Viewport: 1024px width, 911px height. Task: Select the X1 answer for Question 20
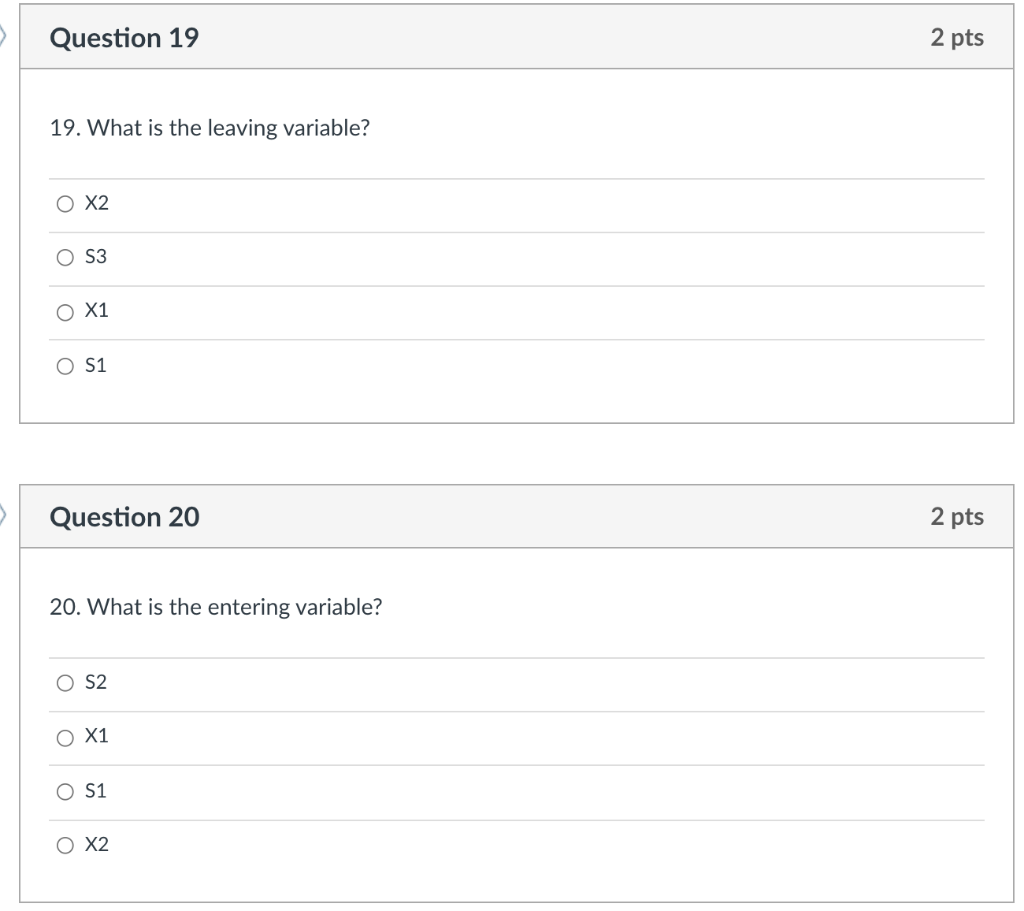click(x=63, y=736)
